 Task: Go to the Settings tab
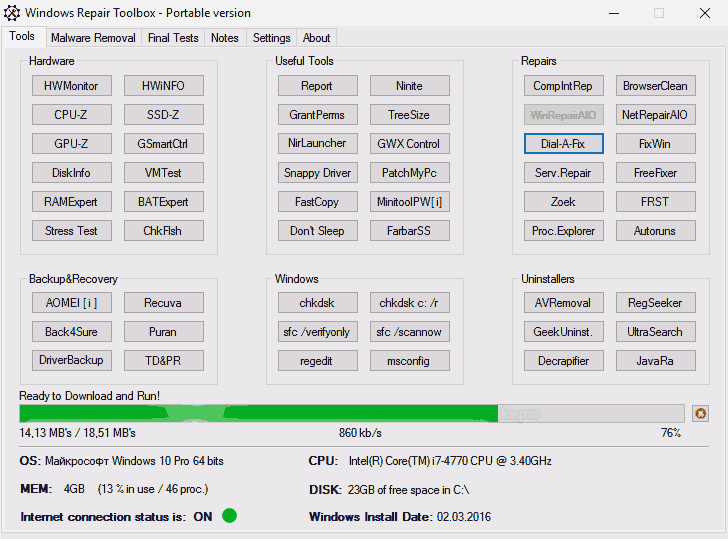tap(271, 38)
